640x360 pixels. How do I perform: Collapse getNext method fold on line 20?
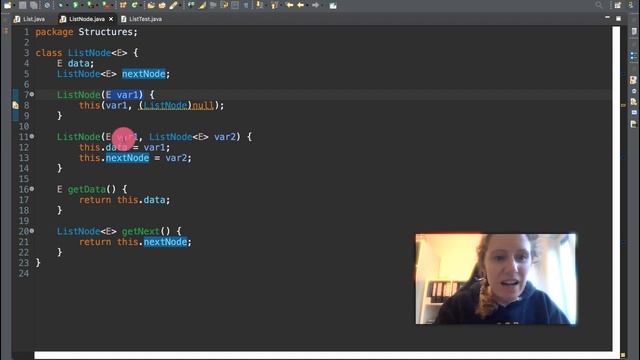32,231
